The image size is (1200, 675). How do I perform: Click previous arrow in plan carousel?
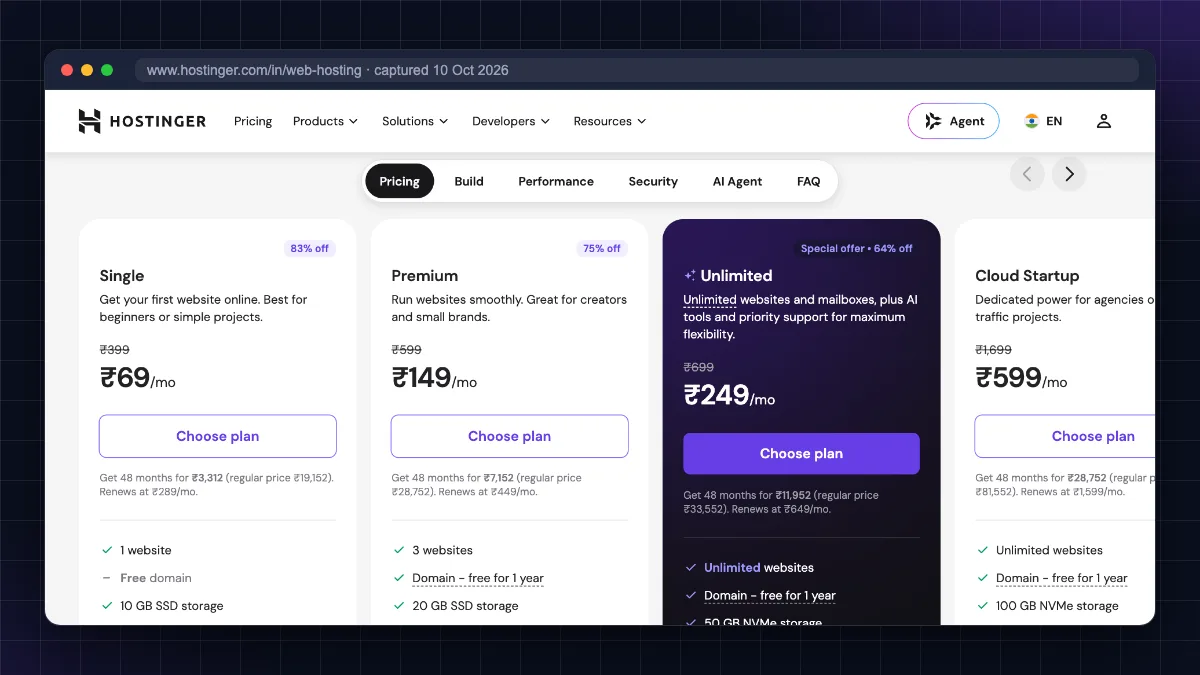[1027, 174]
